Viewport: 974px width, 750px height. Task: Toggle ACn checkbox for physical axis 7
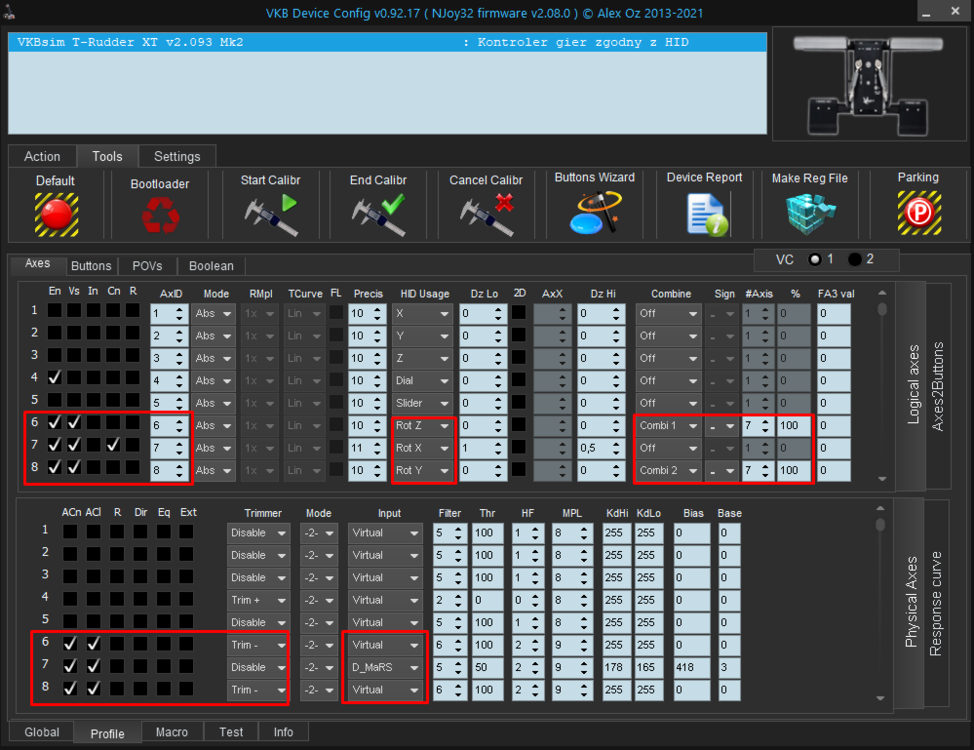click(70, 666)
